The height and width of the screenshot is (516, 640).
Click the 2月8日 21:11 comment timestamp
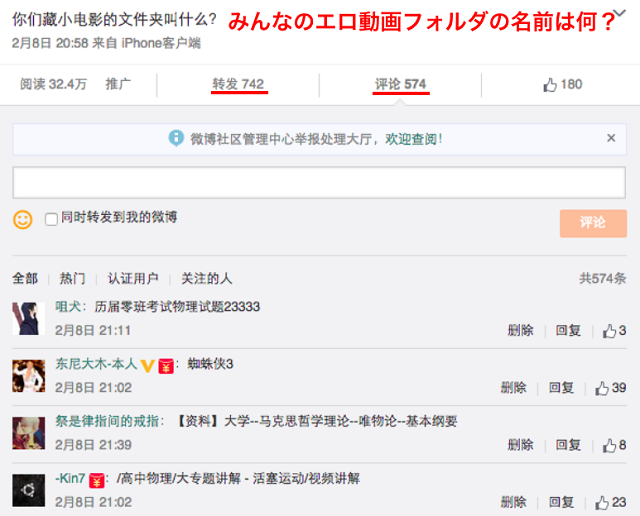[93, 330]
